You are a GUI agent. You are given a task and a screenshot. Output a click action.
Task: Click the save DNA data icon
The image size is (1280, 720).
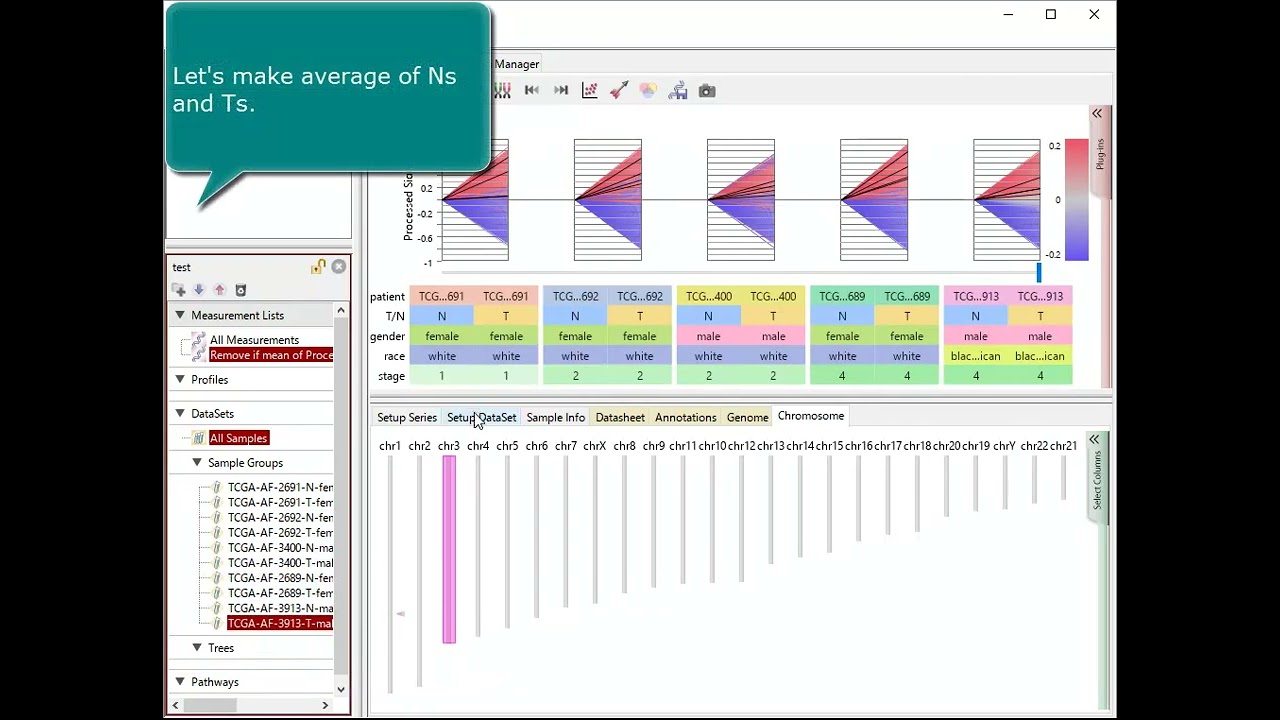coord(678,91)
